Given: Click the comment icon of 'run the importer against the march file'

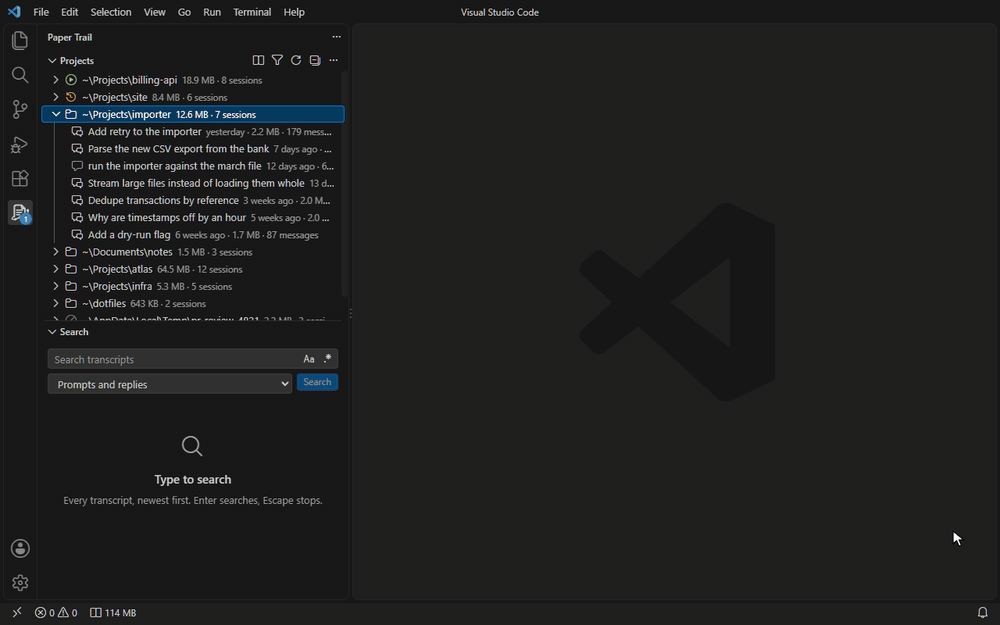Looking at the screenshot, I should pos(77,166).
